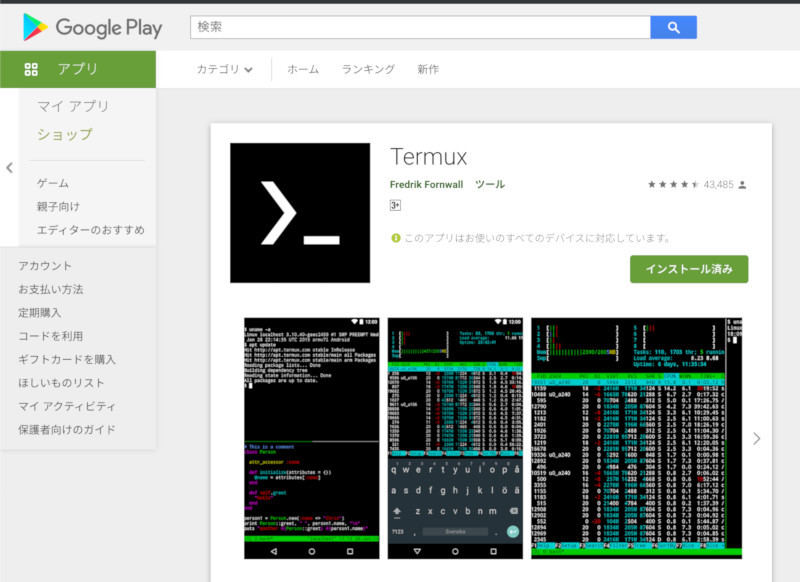Open Fredrik Fornwall developer link
Image resolution: width=800 pixels, height=582 pixels.
(x=426, y=185)
